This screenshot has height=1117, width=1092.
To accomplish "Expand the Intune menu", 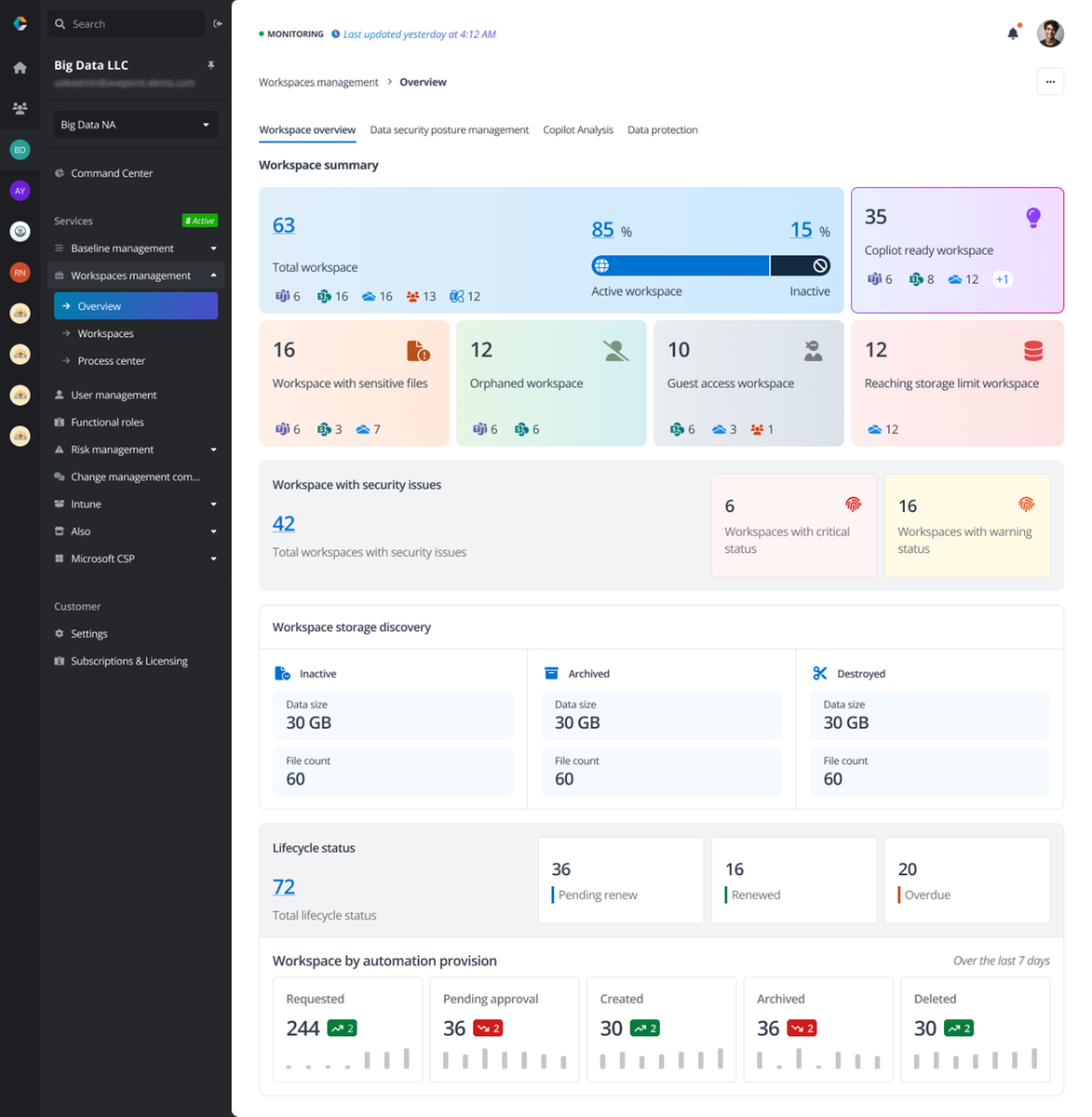I will pos(136,505).
